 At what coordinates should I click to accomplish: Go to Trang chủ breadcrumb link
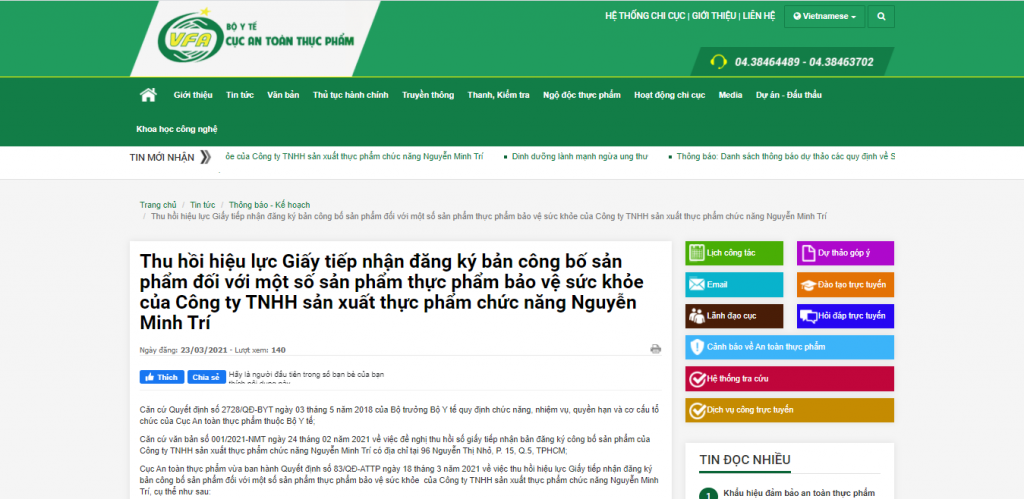point(158,204)
